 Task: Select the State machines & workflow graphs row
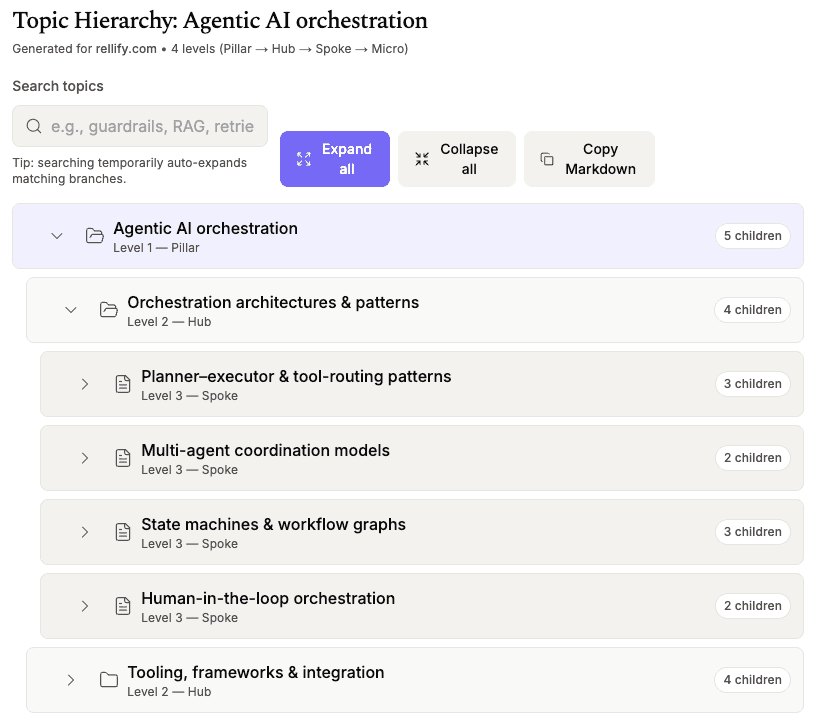[420, 532]
